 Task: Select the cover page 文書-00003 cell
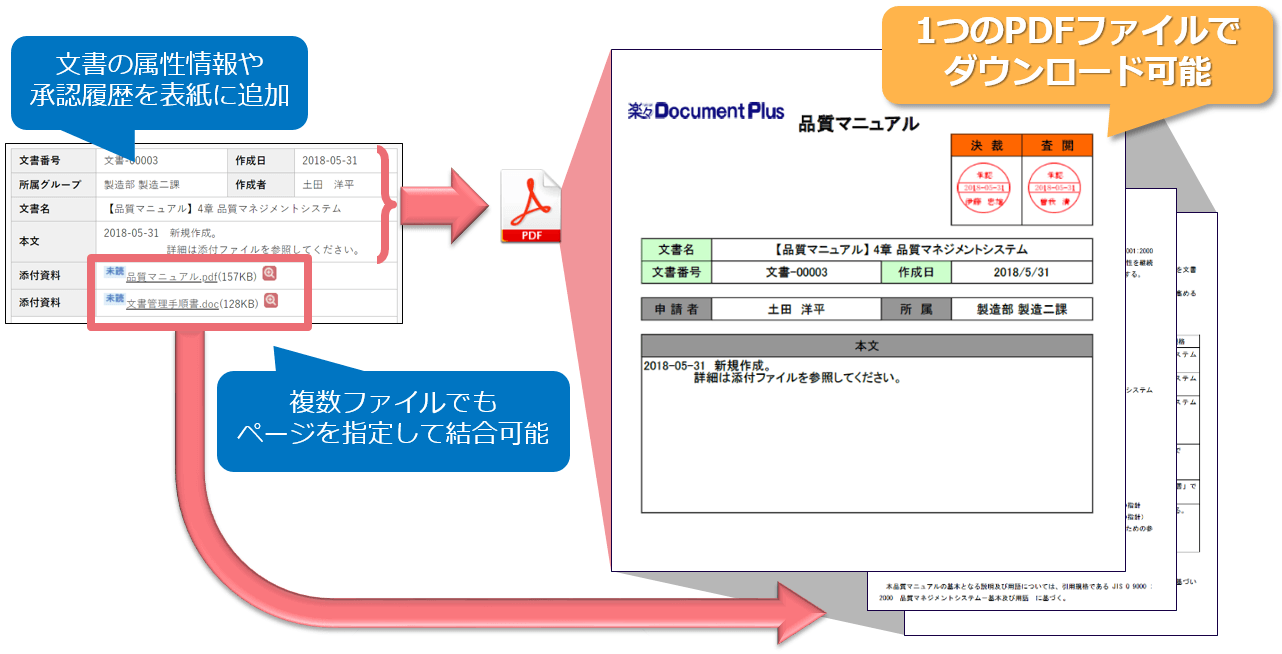[796, 272]
